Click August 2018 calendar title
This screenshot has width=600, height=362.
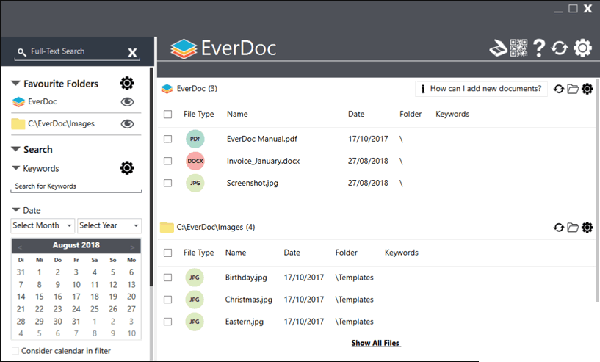76,245
